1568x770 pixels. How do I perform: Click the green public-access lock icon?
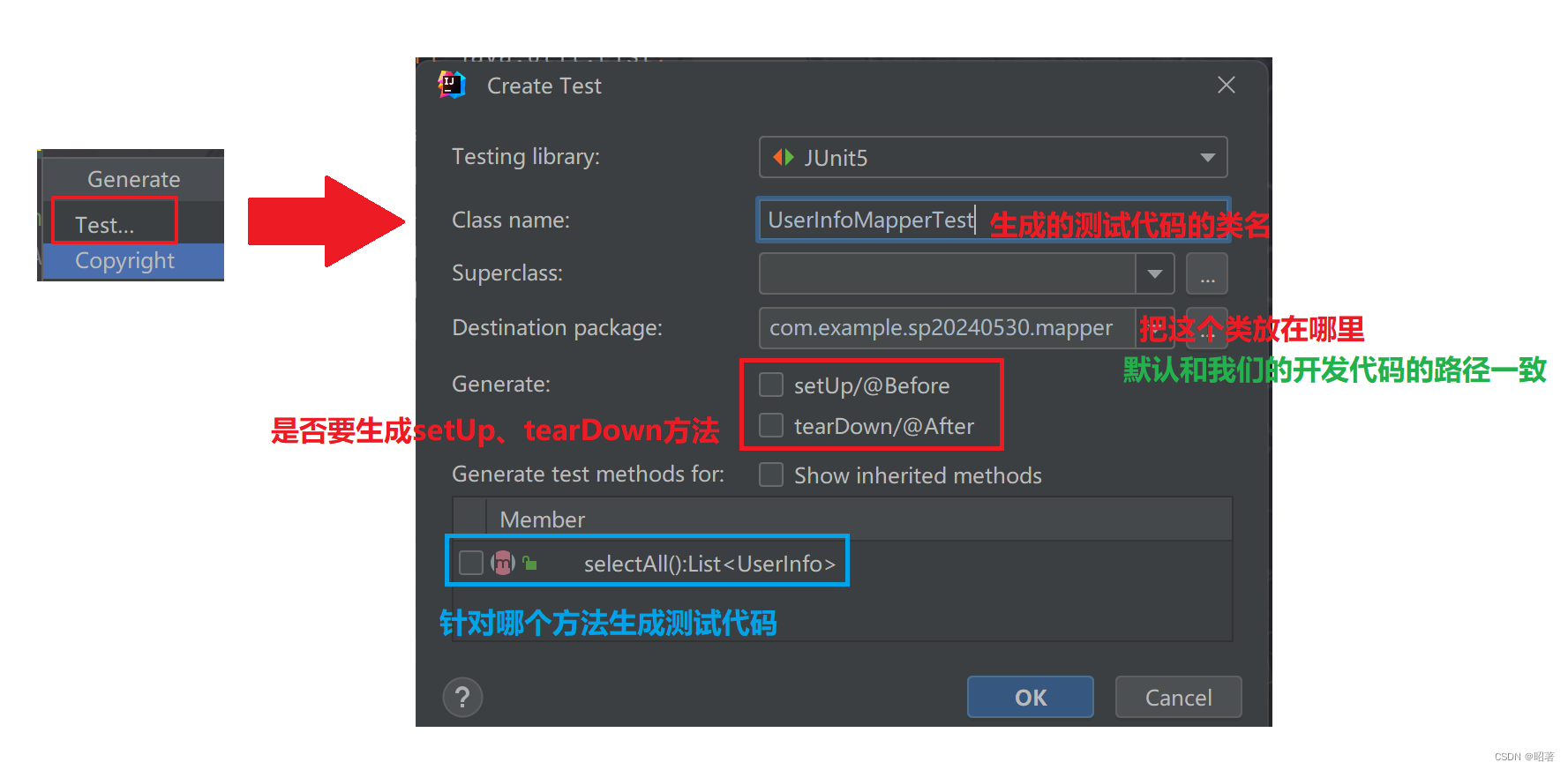(x=529, y=563)
